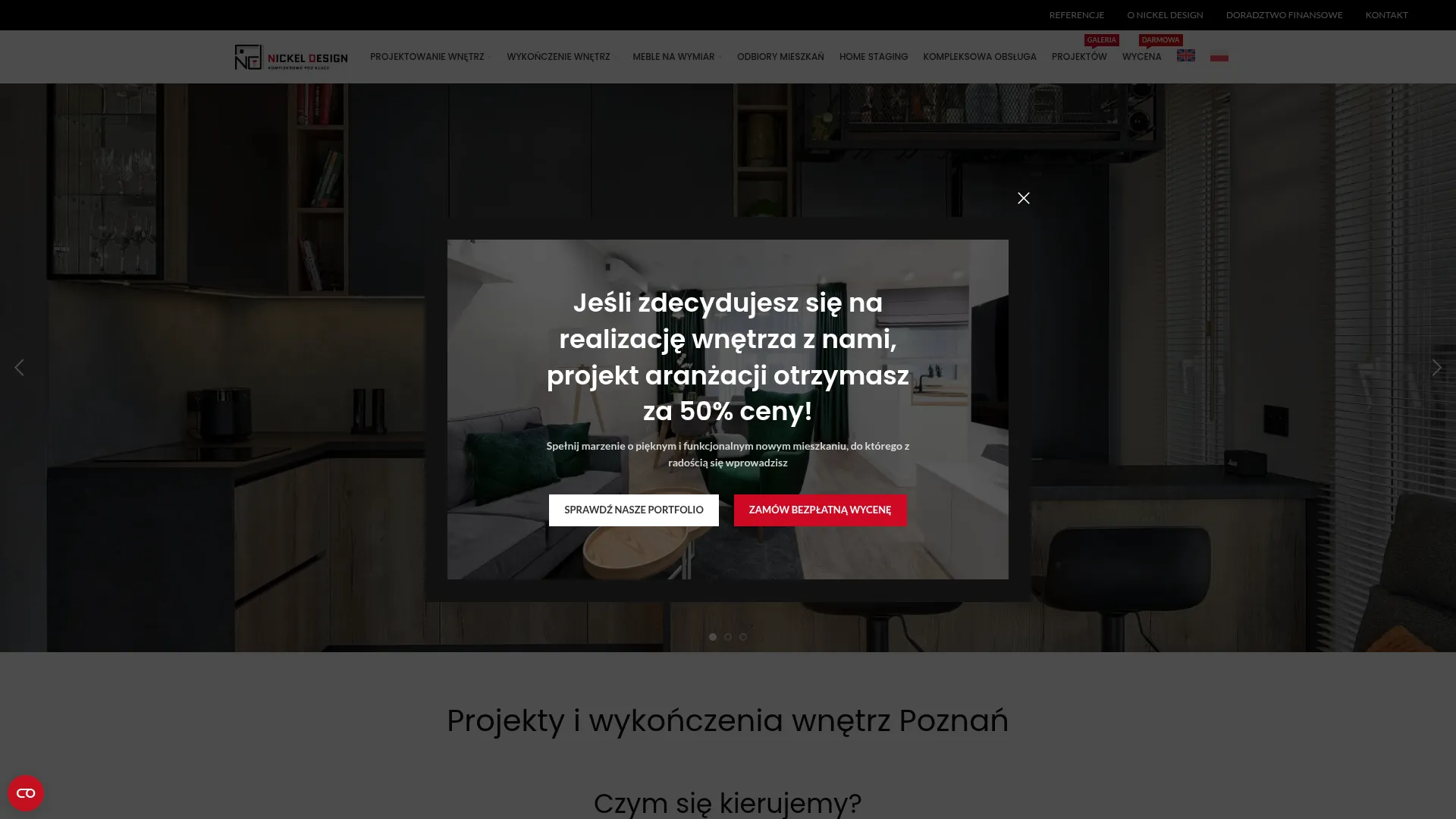Expand the PROJEKTOWANIE WNĘTRZ dropdown
This screenshot has height=819, width=1456.
click(429, 56)
